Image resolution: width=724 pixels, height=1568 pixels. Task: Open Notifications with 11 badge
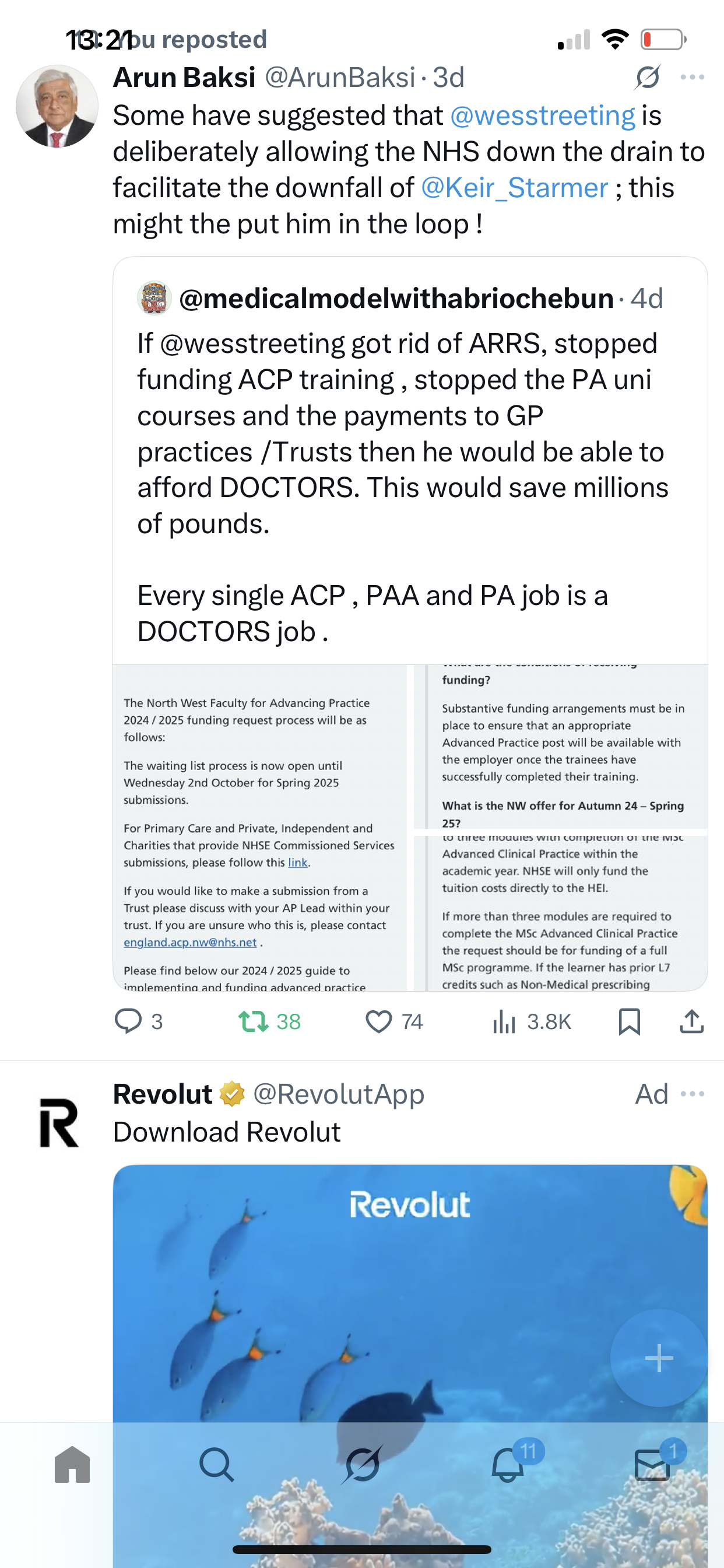[x=508, y=1465]
